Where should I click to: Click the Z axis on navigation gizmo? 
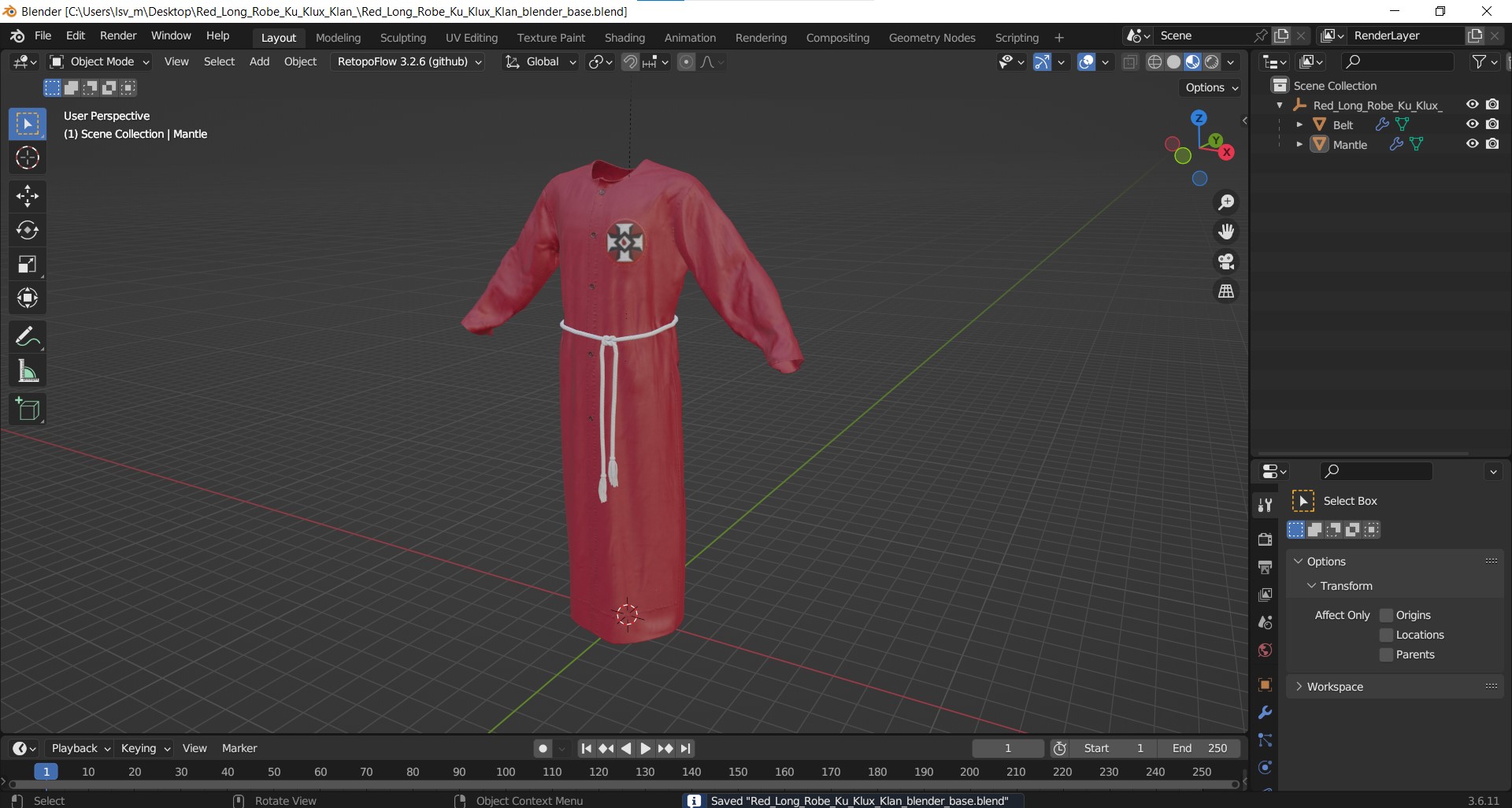click(x=1199, y=118)
